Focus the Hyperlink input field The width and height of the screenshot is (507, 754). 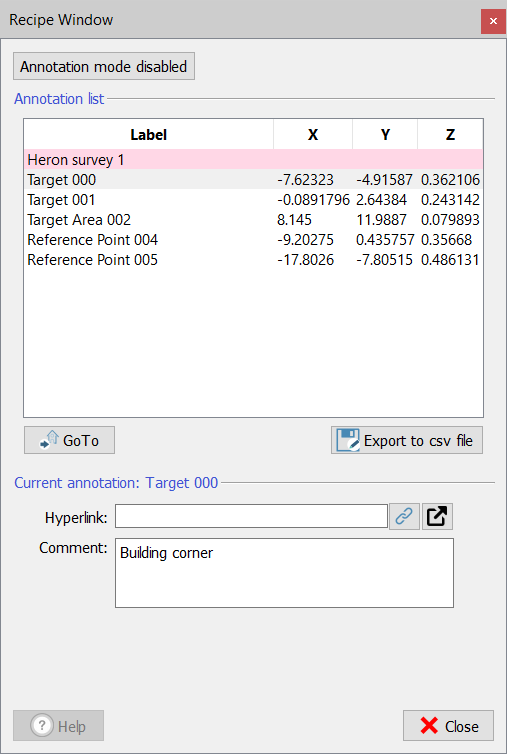pos(251,516)
